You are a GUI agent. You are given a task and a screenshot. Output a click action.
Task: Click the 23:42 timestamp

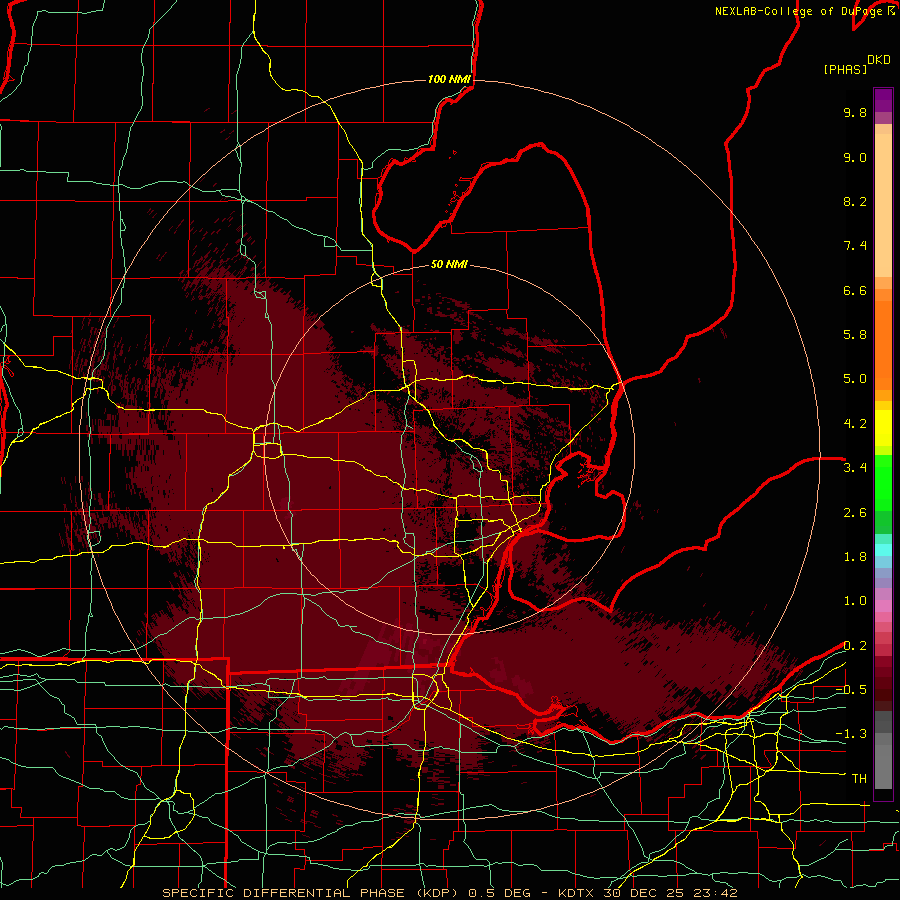pyautogui.click(x=715, y=893)
